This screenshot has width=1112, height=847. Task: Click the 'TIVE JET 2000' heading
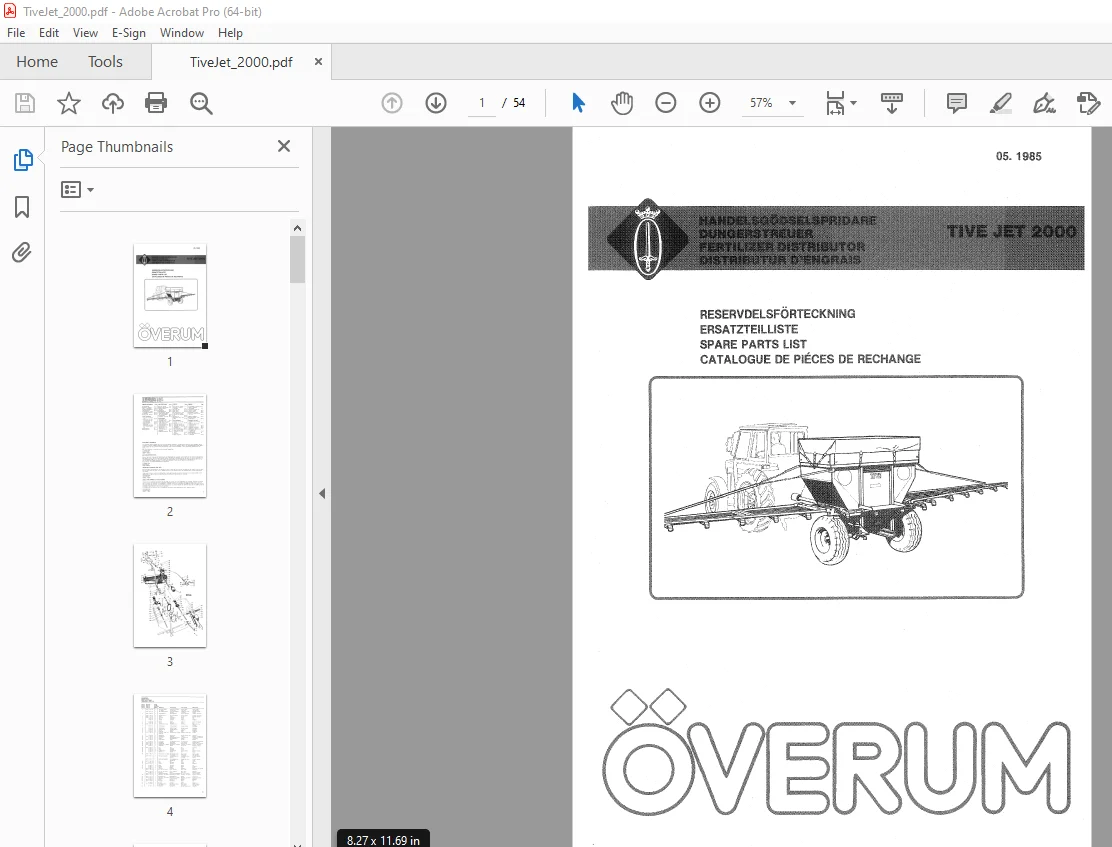click(1011, 231)
